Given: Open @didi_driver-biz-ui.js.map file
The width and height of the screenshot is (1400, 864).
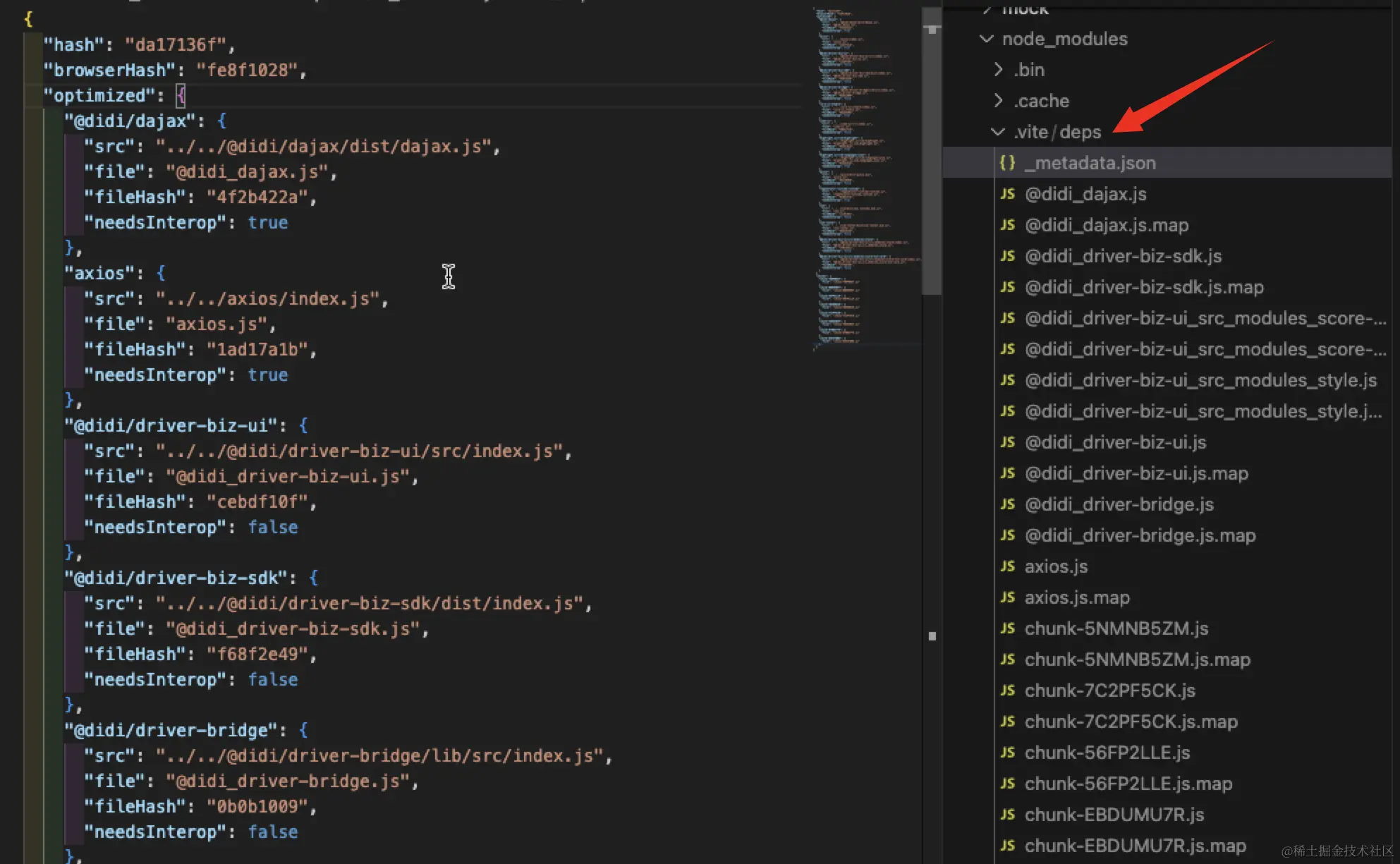Looking at the screenshot, I should (x=1136, y=473).
